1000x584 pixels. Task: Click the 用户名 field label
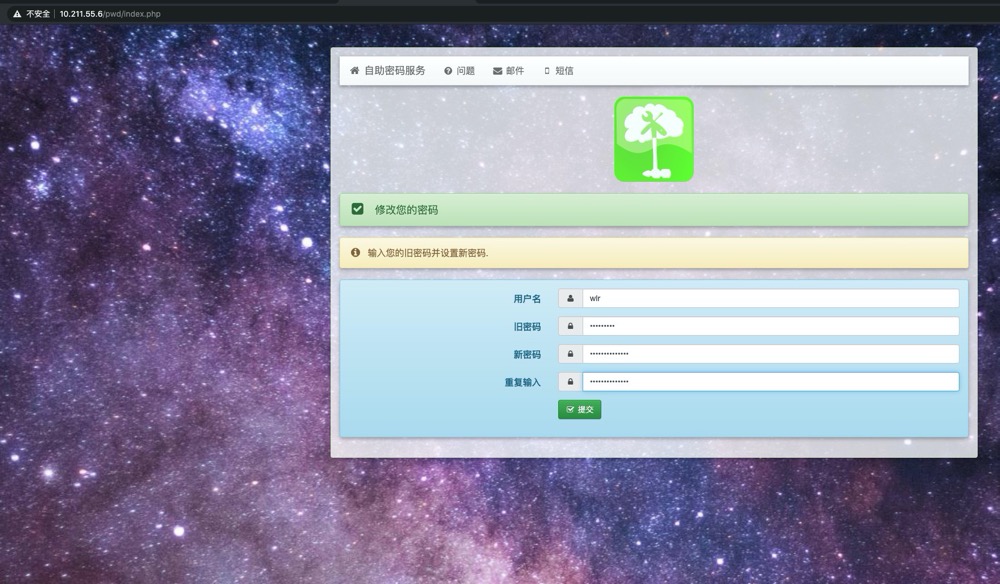[526, 299]
